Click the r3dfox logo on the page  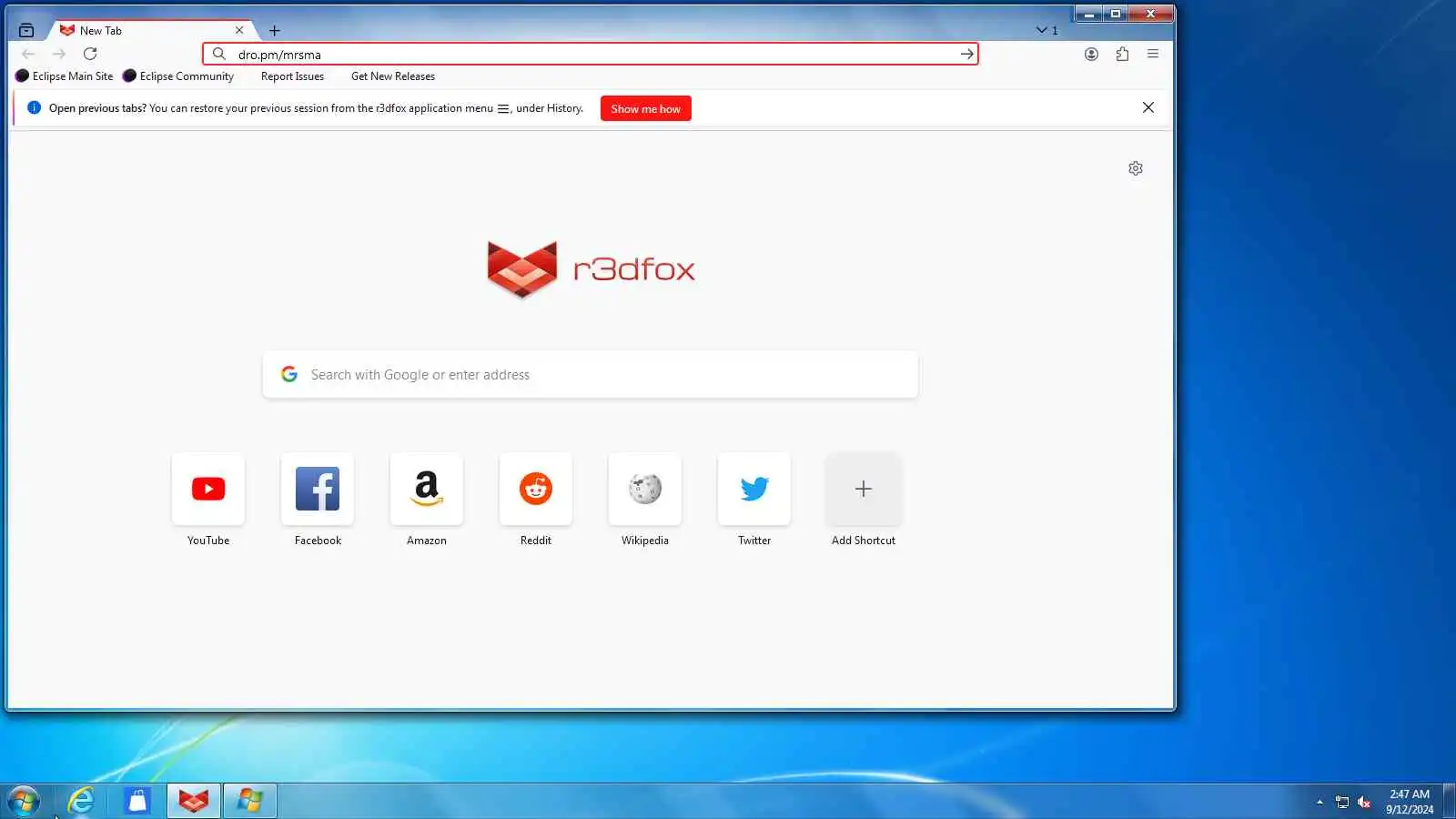(x=591, y=269)
